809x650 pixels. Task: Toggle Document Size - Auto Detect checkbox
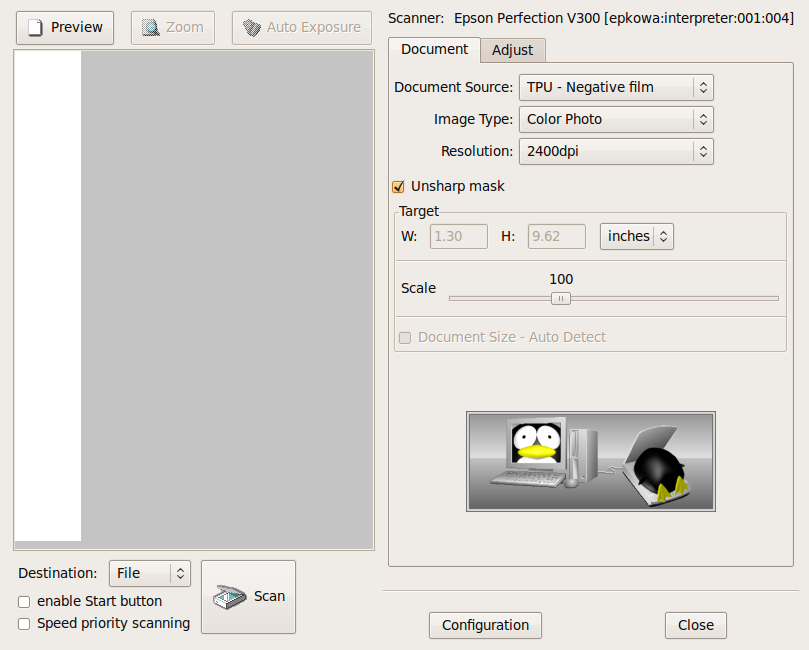(x=405, y=338)
